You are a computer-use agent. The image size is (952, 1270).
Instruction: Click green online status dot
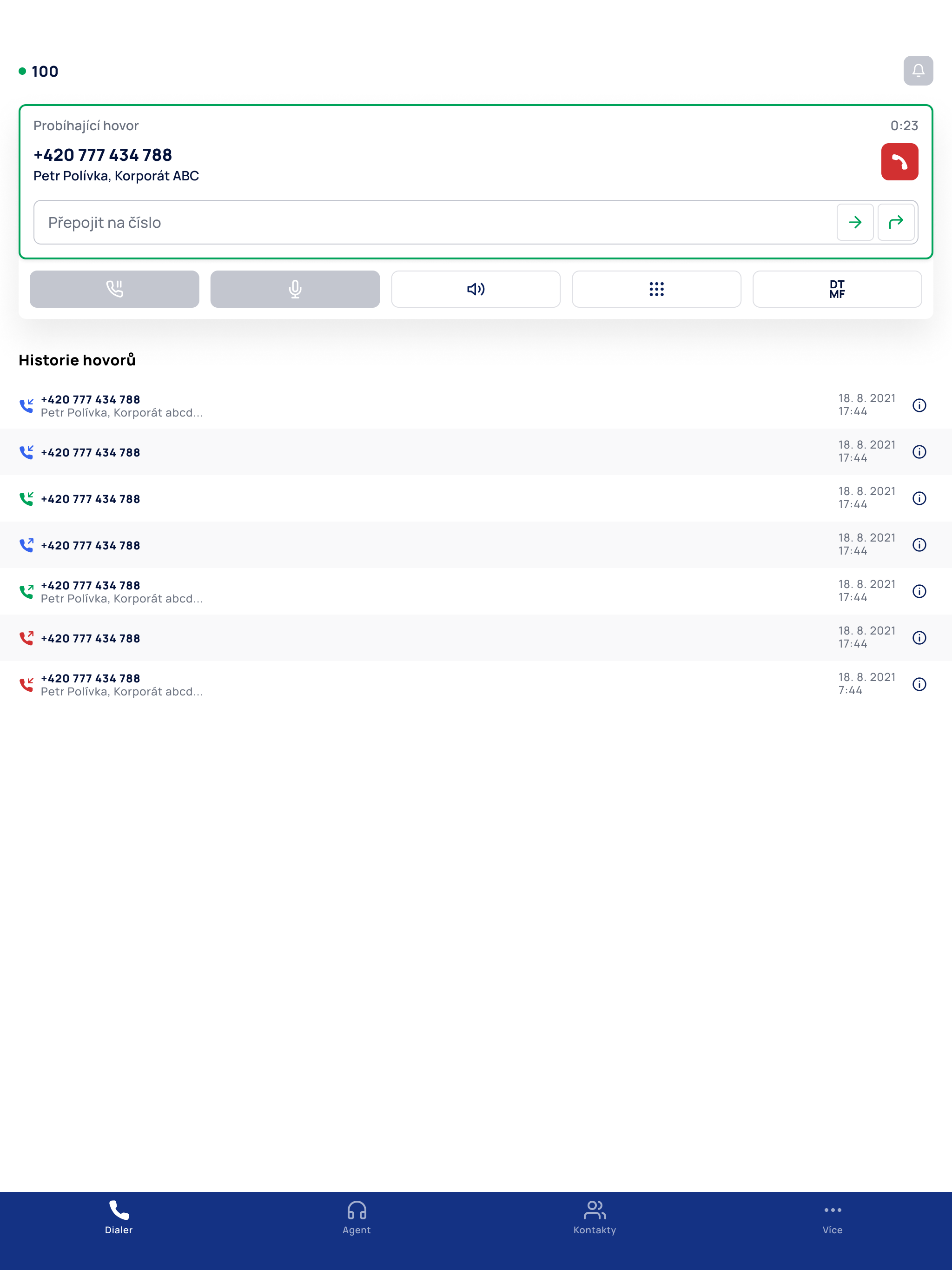[x=22, y=71]
